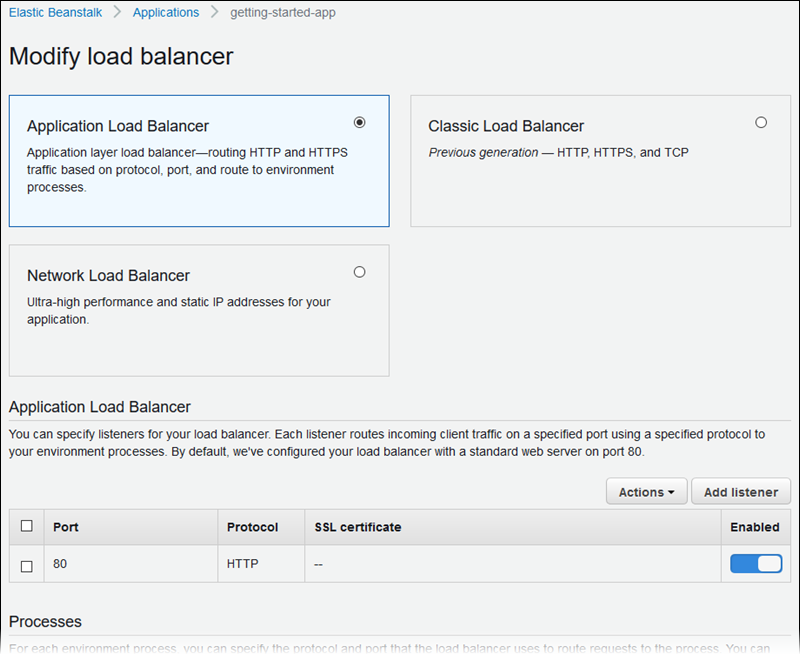Open the Actions dropdown menu
Screen dimensions: 800x655
(645, 491)
